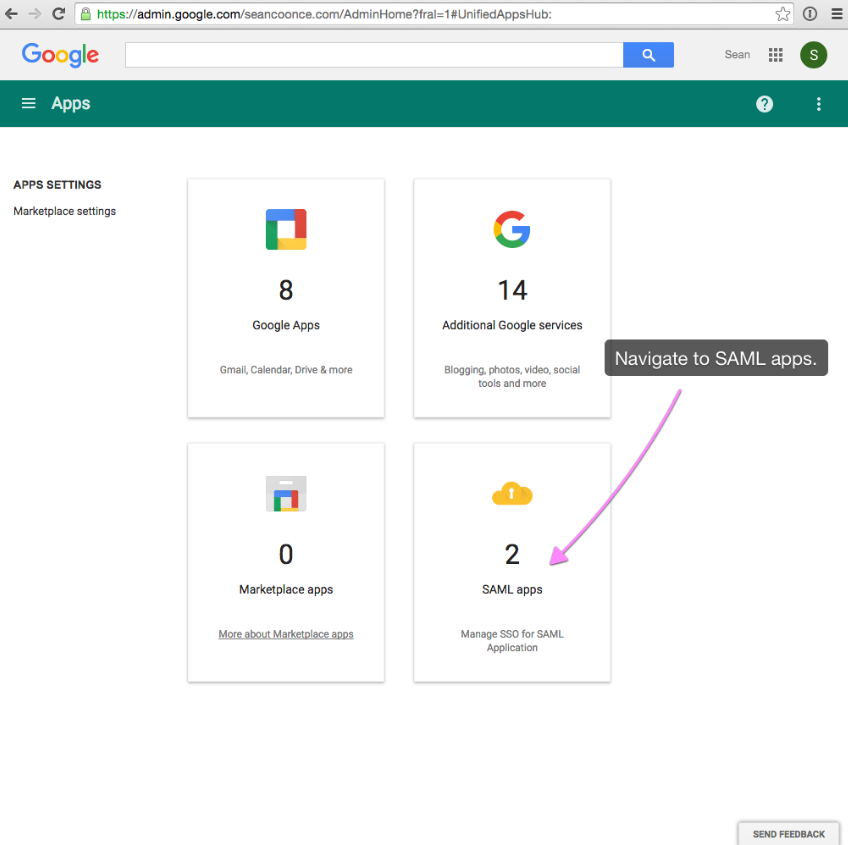Viewport: 848px width, 845px height.
Task: Click 'Blogging, photos, video, social tools' text
Action: point(512,376)
